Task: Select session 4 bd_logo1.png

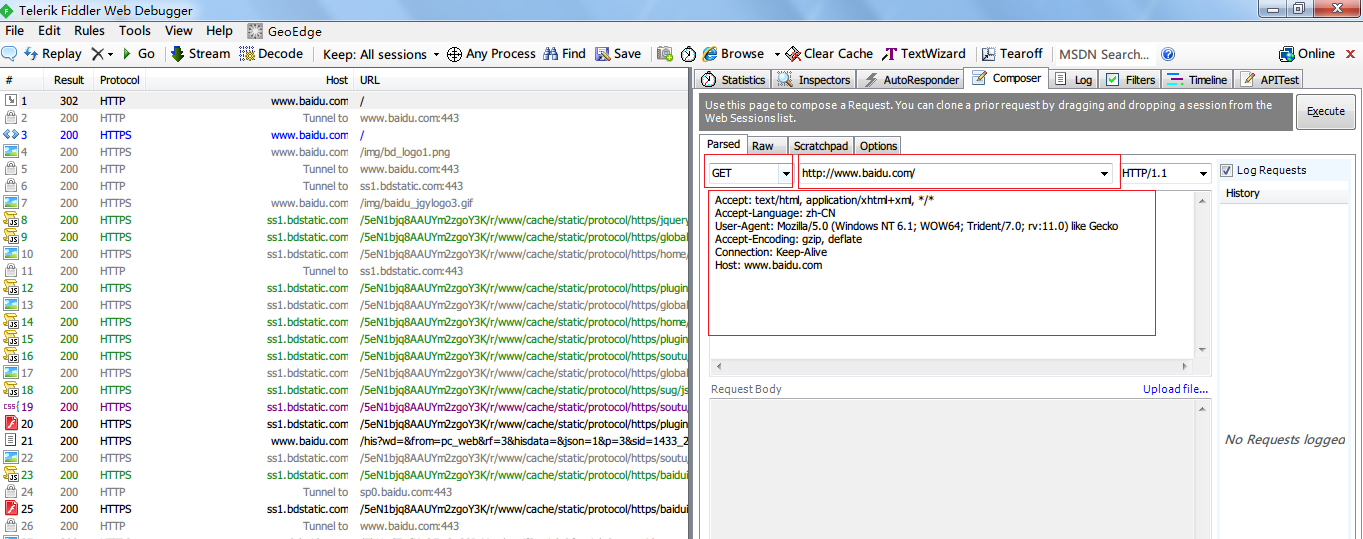Action: (344, 152)
